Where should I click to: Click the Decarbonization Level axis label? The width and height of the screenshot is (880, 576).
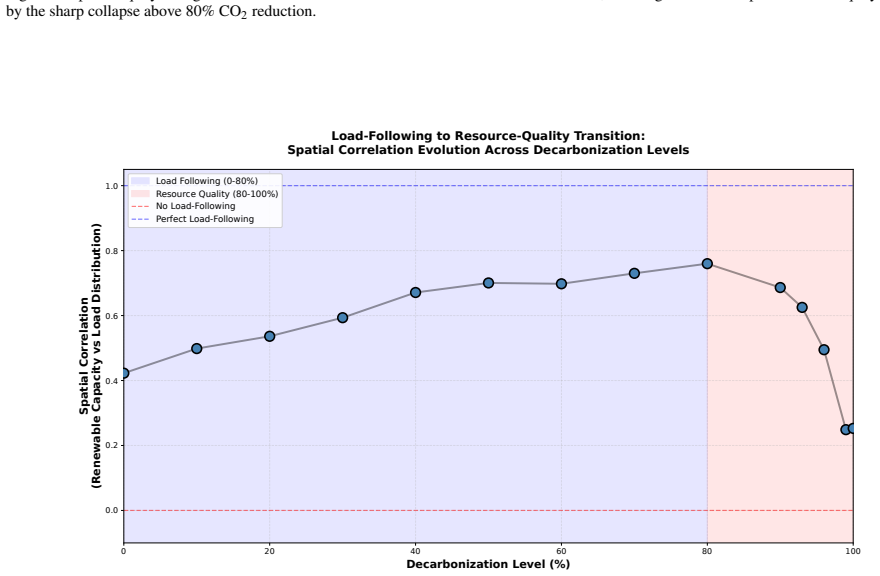[x=488, y=564]
